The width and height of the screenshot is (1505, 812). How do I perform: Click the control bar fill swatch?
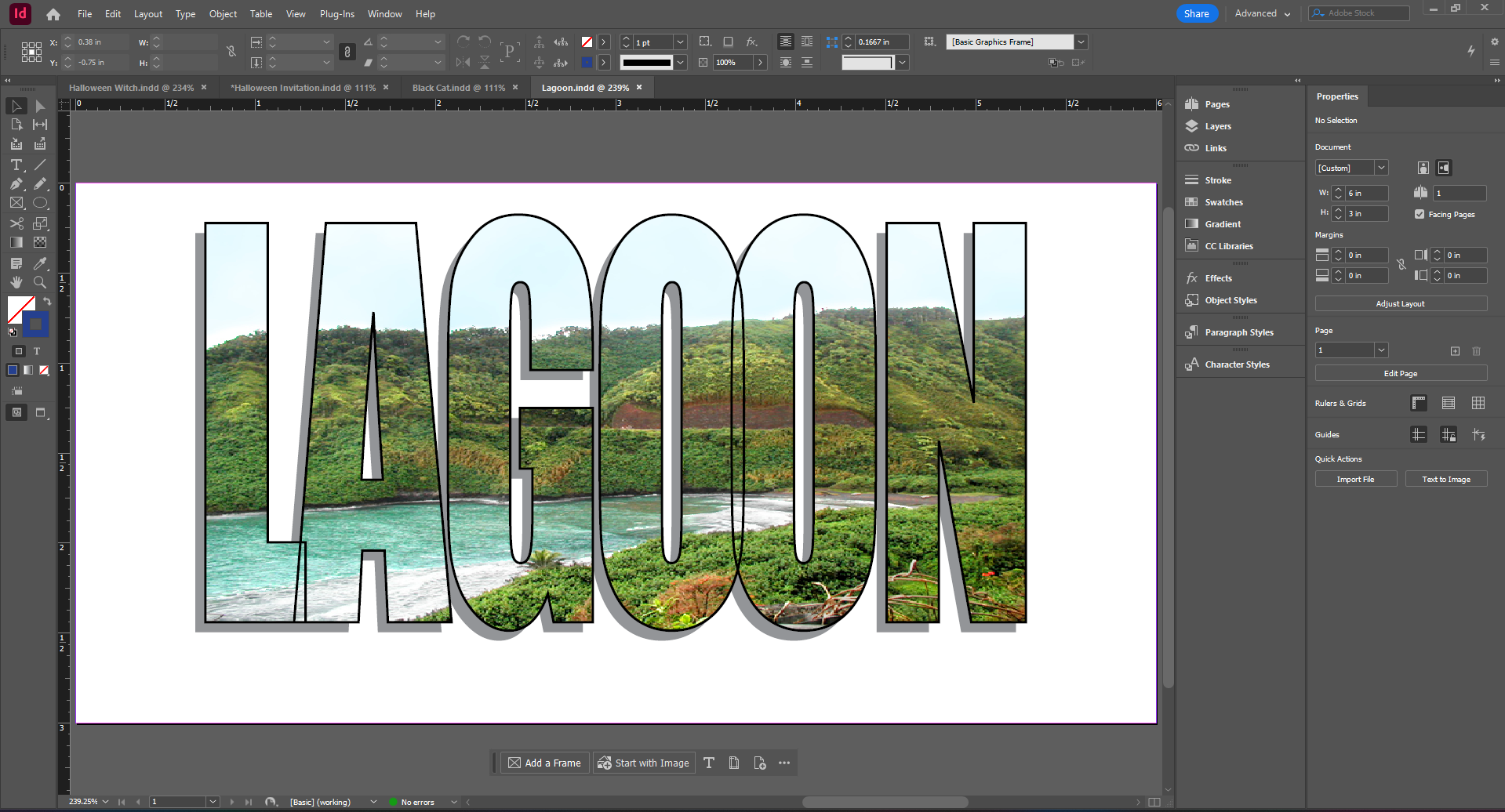[587, 42]
